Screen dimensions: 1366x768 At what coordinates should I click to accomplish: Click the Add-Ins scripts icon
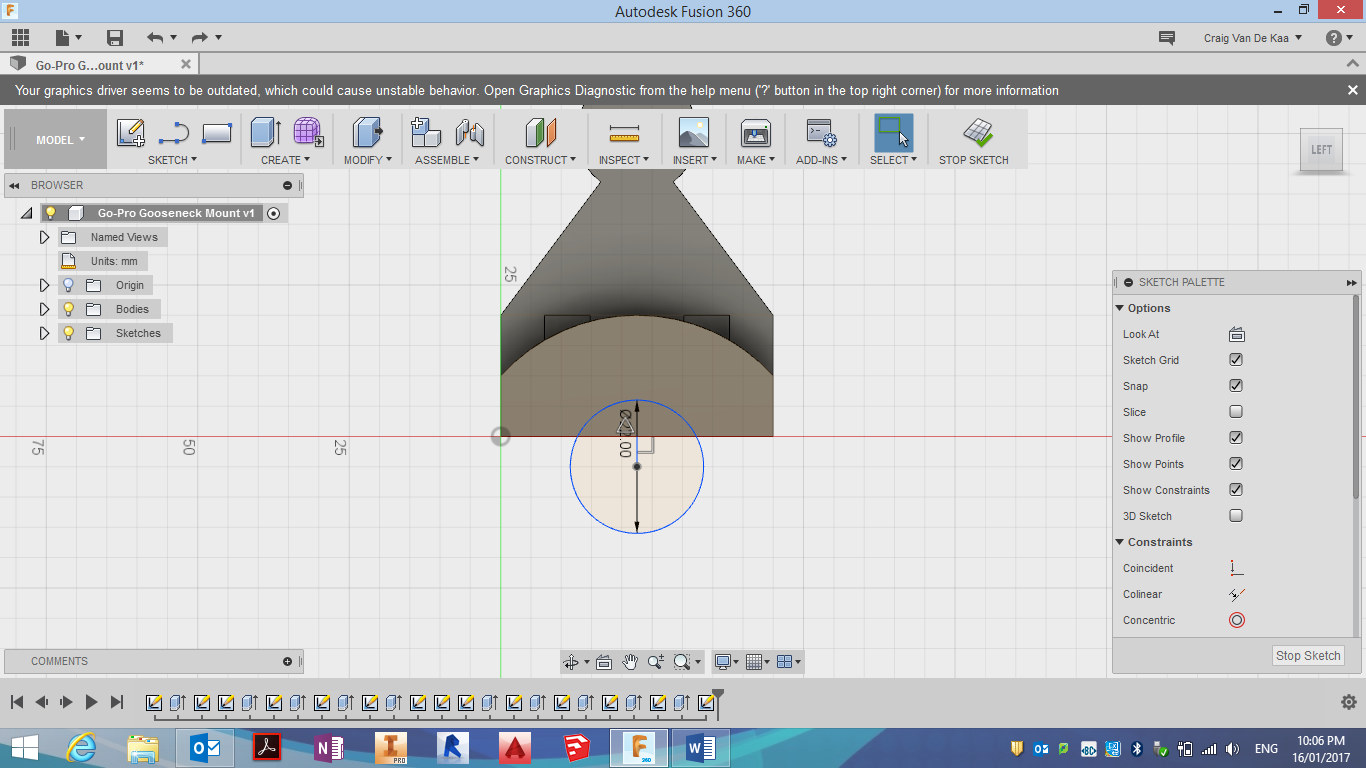(x=821, y=133)
